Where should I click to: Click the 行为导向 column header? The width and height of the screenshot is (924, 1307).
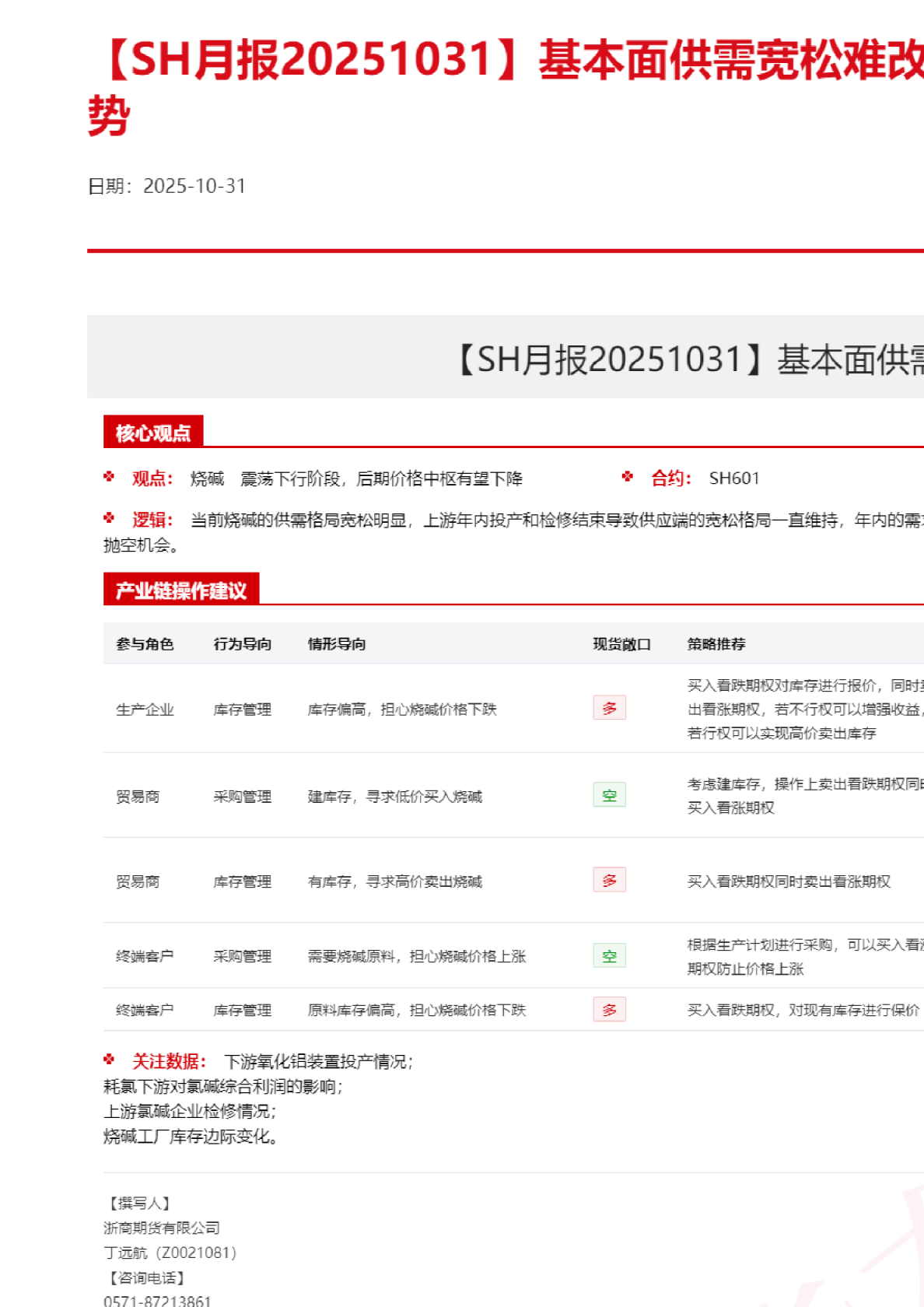coord(243,644)
